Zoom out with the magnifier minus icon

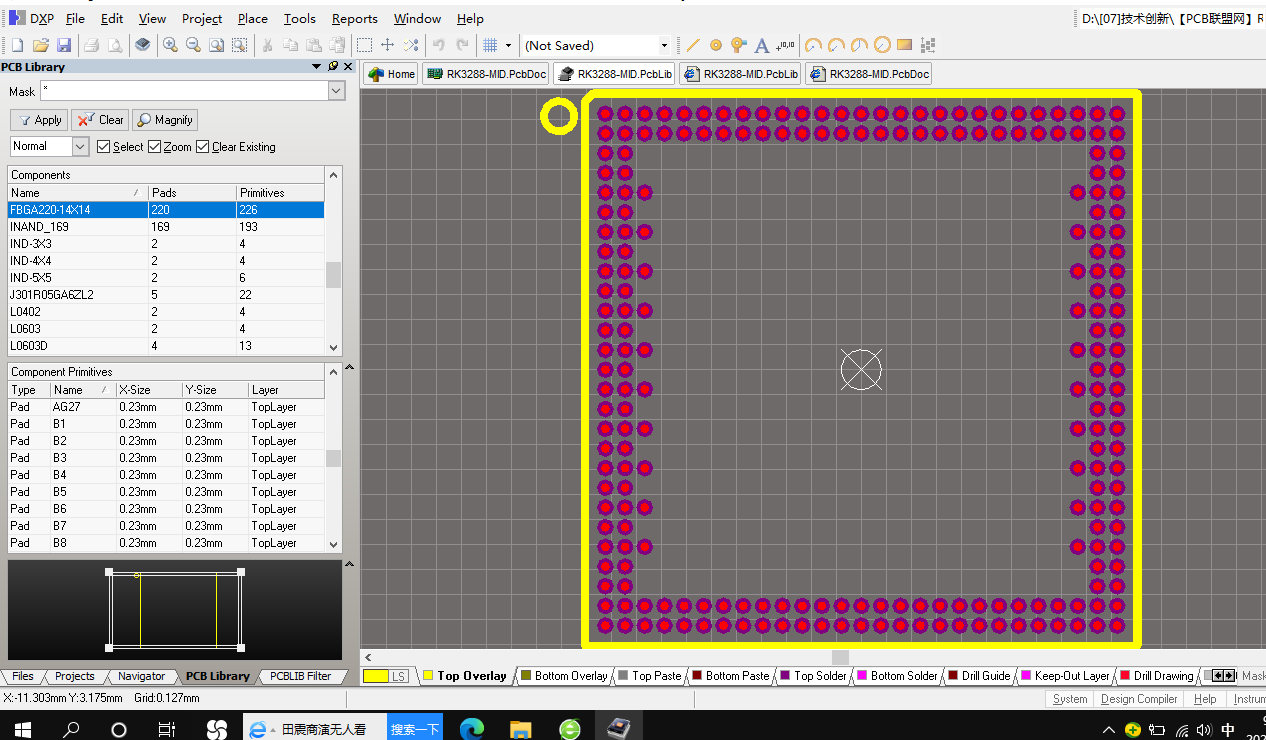[x=193, y=45]
